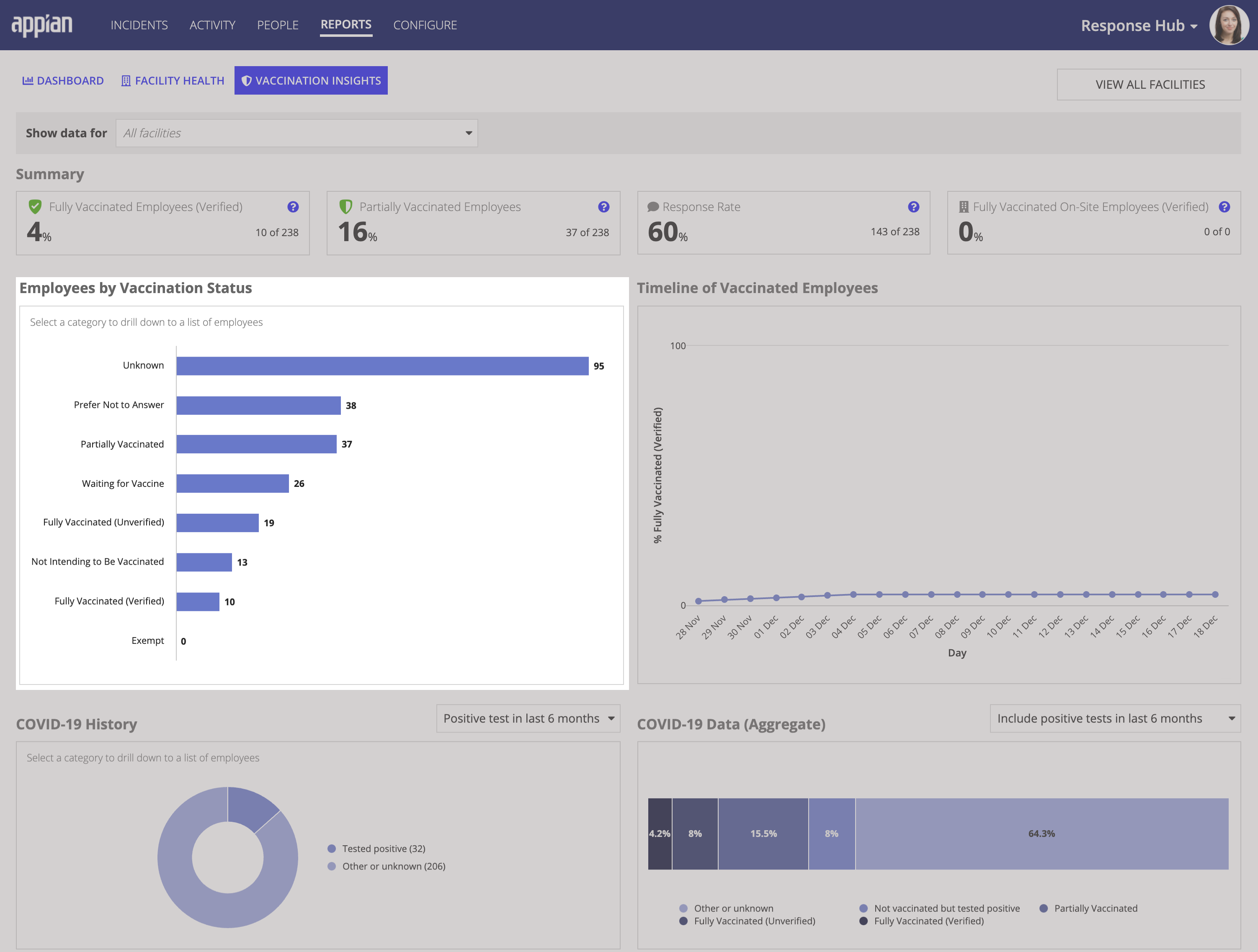Click the 64.3% segment of aggregate bar

tap(1042, 834)
